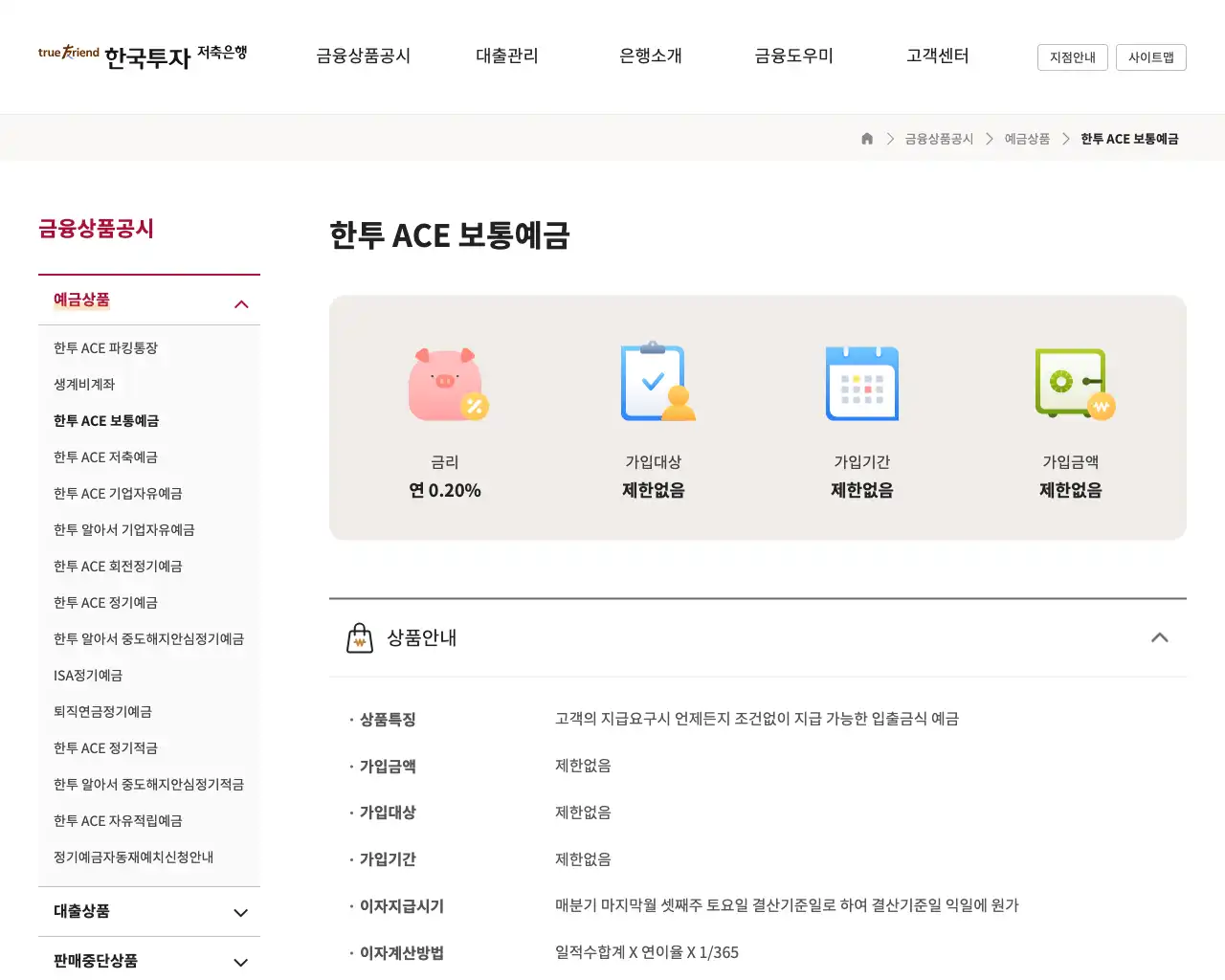This screenshot has height=980, width=1225.
Task: Click 예금상품 in the breadcrumb
Action: click(x=1027, y=139)
